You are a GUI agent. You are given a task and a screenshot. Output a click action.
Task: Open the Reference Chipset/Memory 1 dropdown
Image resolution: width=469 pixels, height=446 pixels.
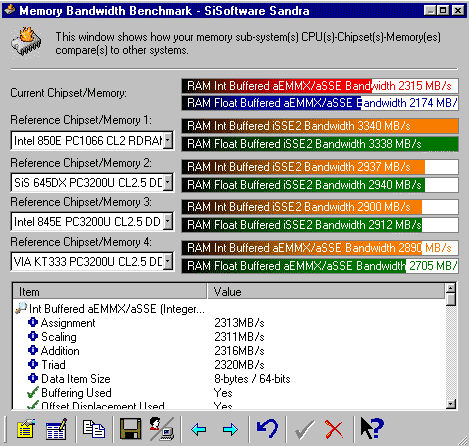[x=169, y=140]
